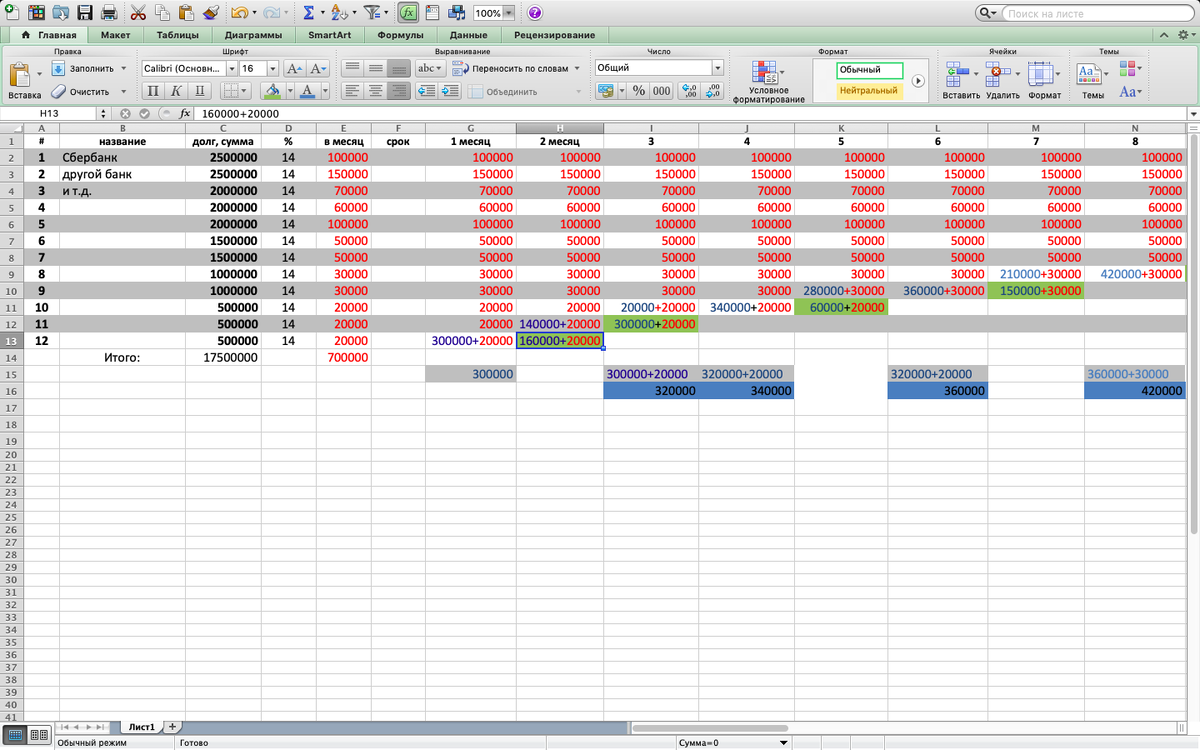Open number format Общий dropdown
The width and height of the screenshot is (1200, 750).
coord(717,68)
